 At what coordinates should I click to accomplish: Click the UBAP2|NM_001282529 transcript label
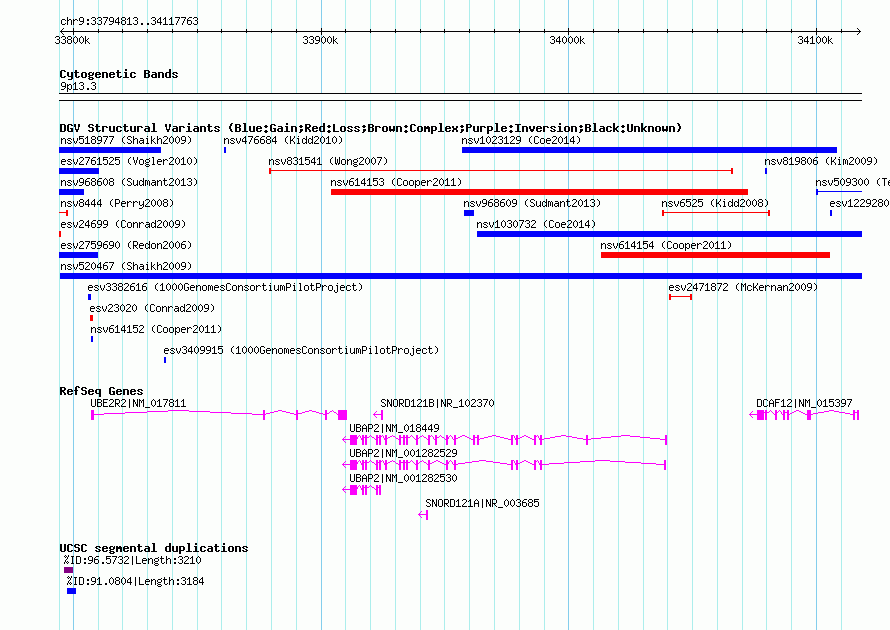(x=403, y=453)
